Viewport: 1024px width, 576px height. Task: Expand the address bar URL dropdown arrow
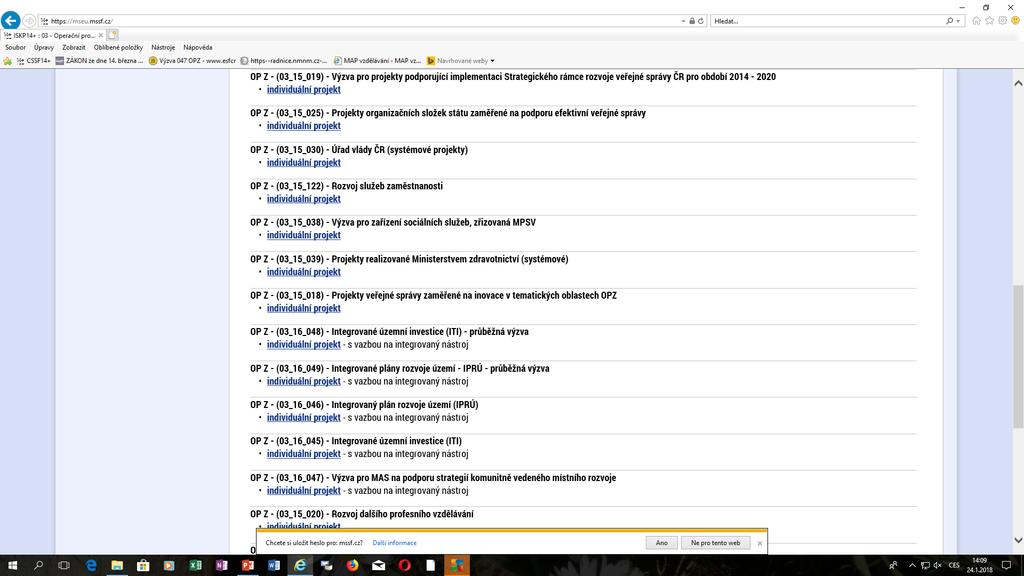[x=683, y=21]
